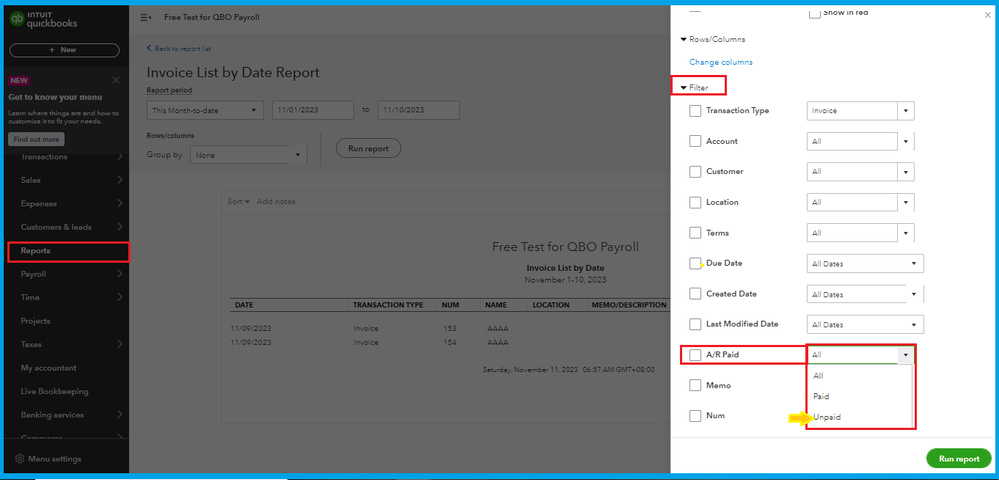The image size is (999, 480).
Task: Open the Customer filter dropdown
Action: click(x=860, y=172)
